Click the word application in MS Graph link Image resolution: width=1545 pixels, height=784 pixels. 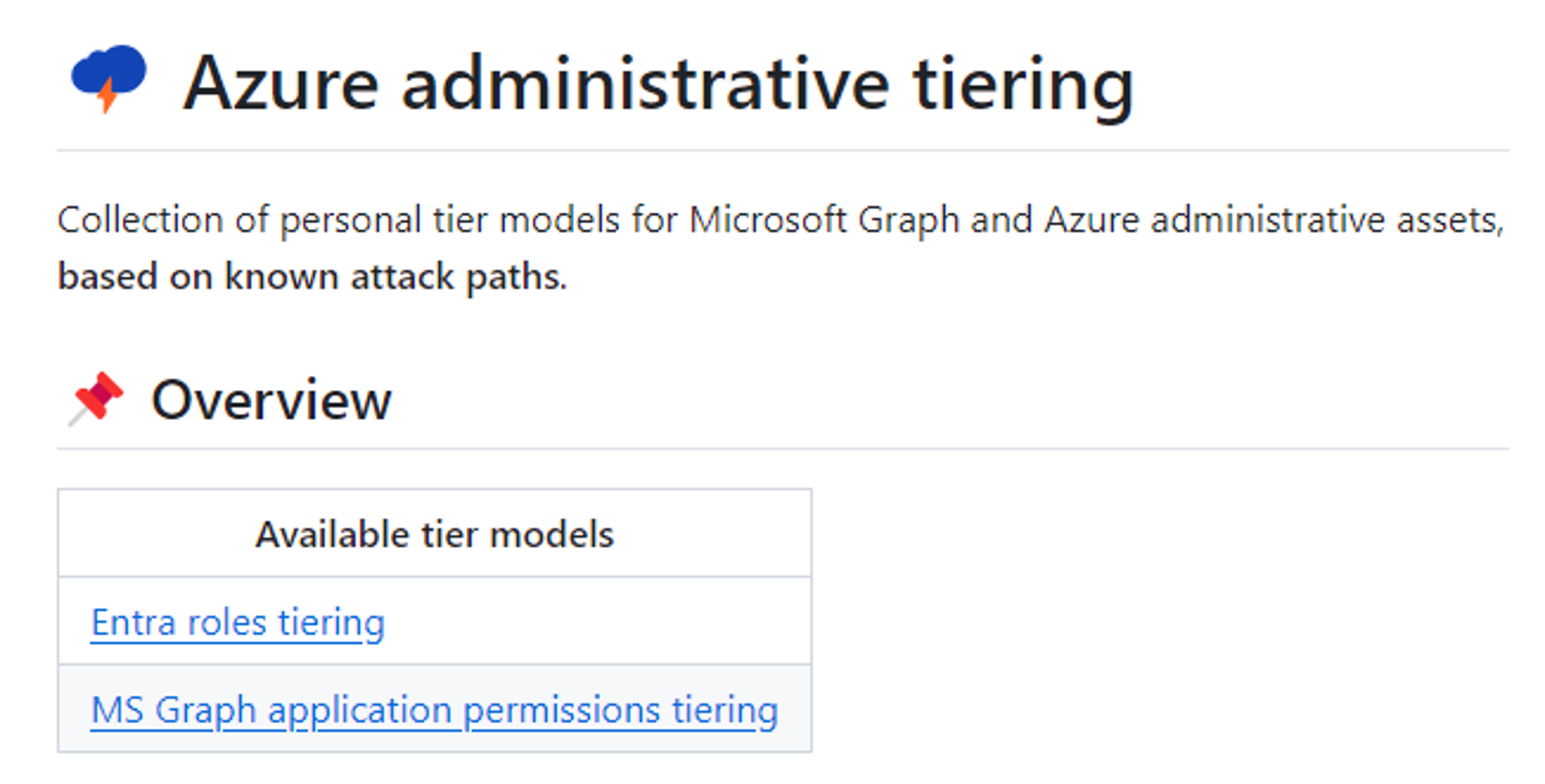360,711
